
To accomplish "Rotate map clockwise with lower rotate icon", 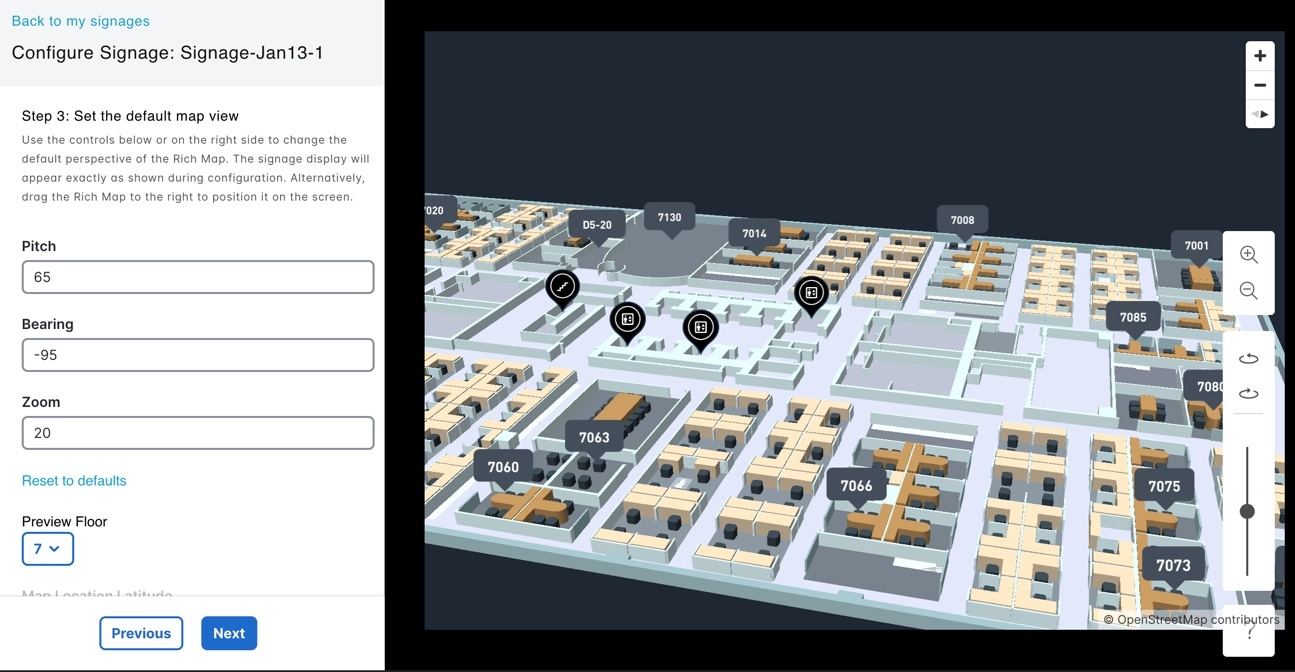I will pos(1248,393).
